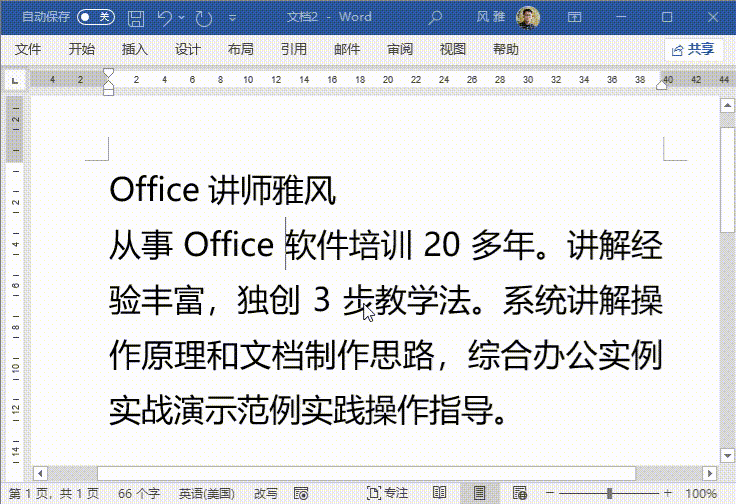The image size is (736, 504).
Task: Open the 开始 (Home) ribbon tab
Action: pyautogui.click(x=82, y=49)
